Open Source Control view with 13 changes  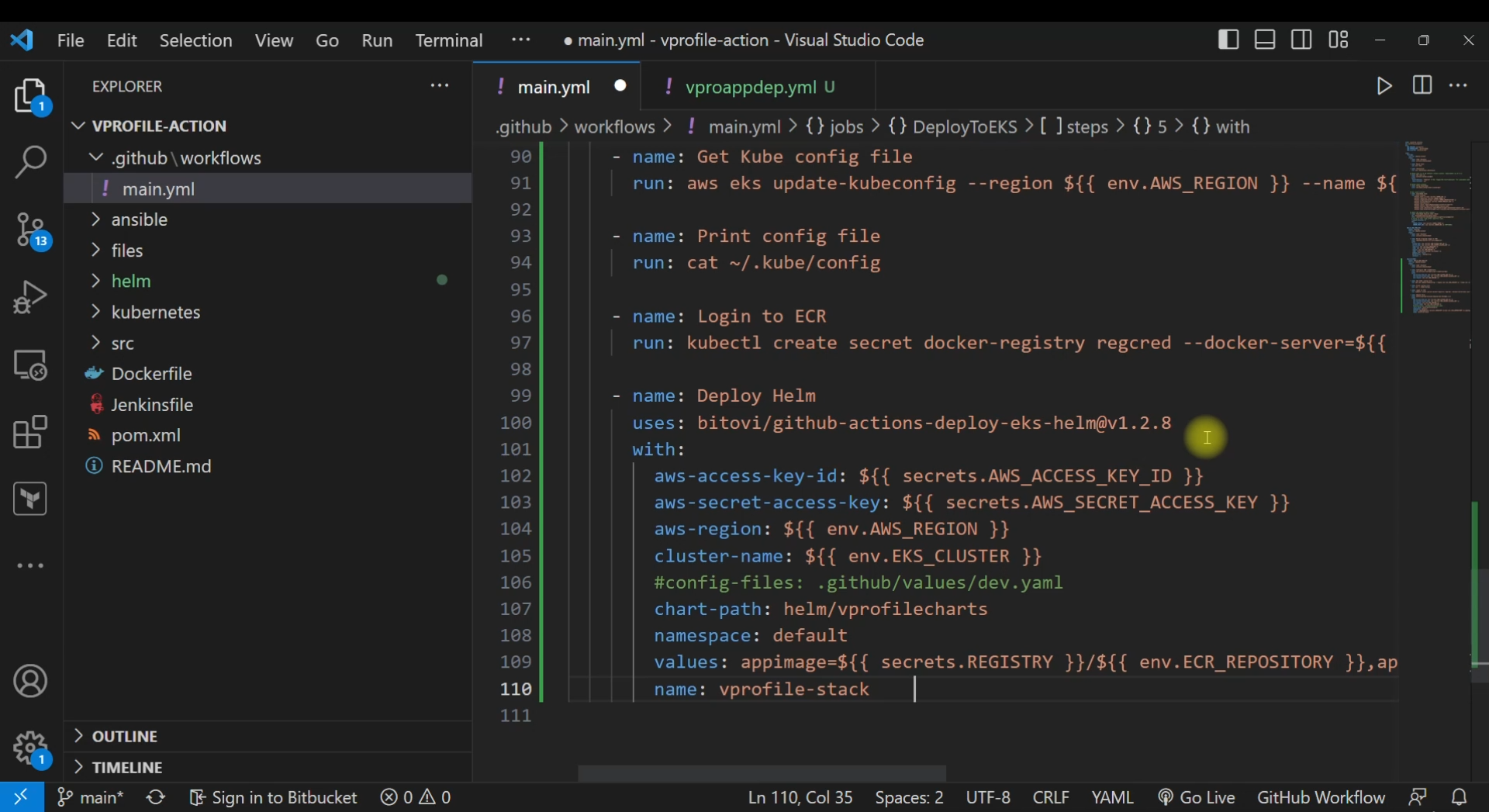[x=31, y=230]
